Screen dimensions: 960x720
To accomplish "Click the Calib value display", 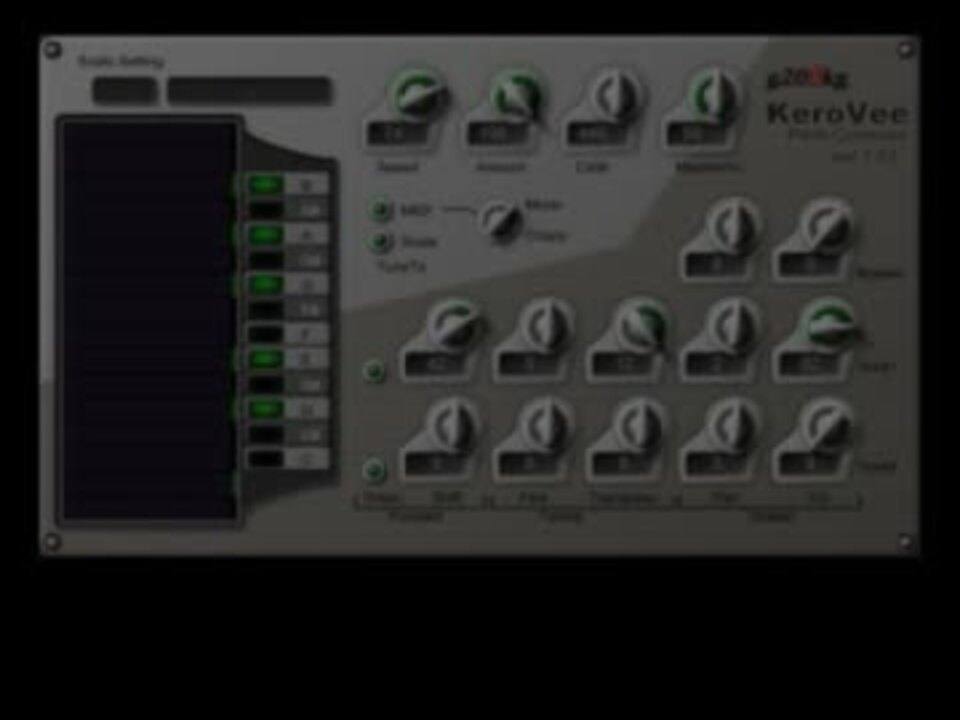I will point(594,135).
